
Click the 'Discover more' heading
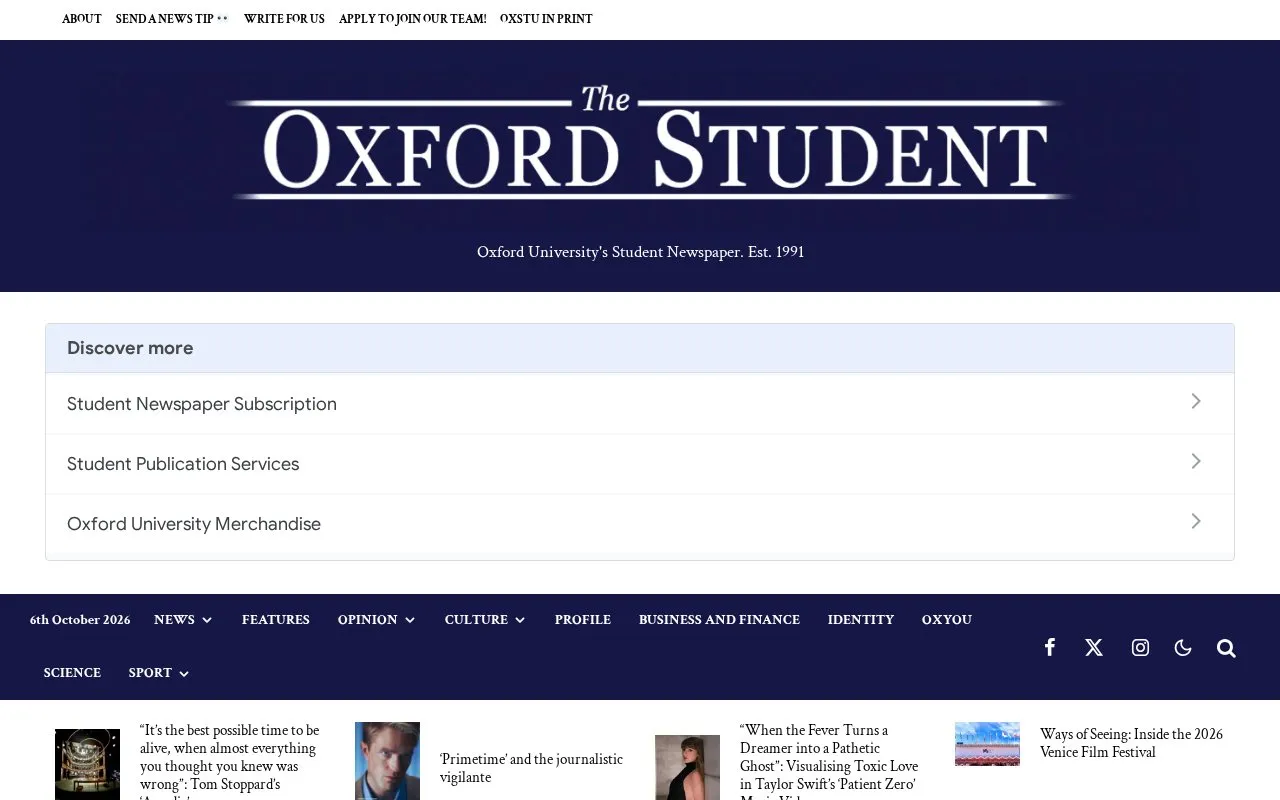(x=130, y=348)
